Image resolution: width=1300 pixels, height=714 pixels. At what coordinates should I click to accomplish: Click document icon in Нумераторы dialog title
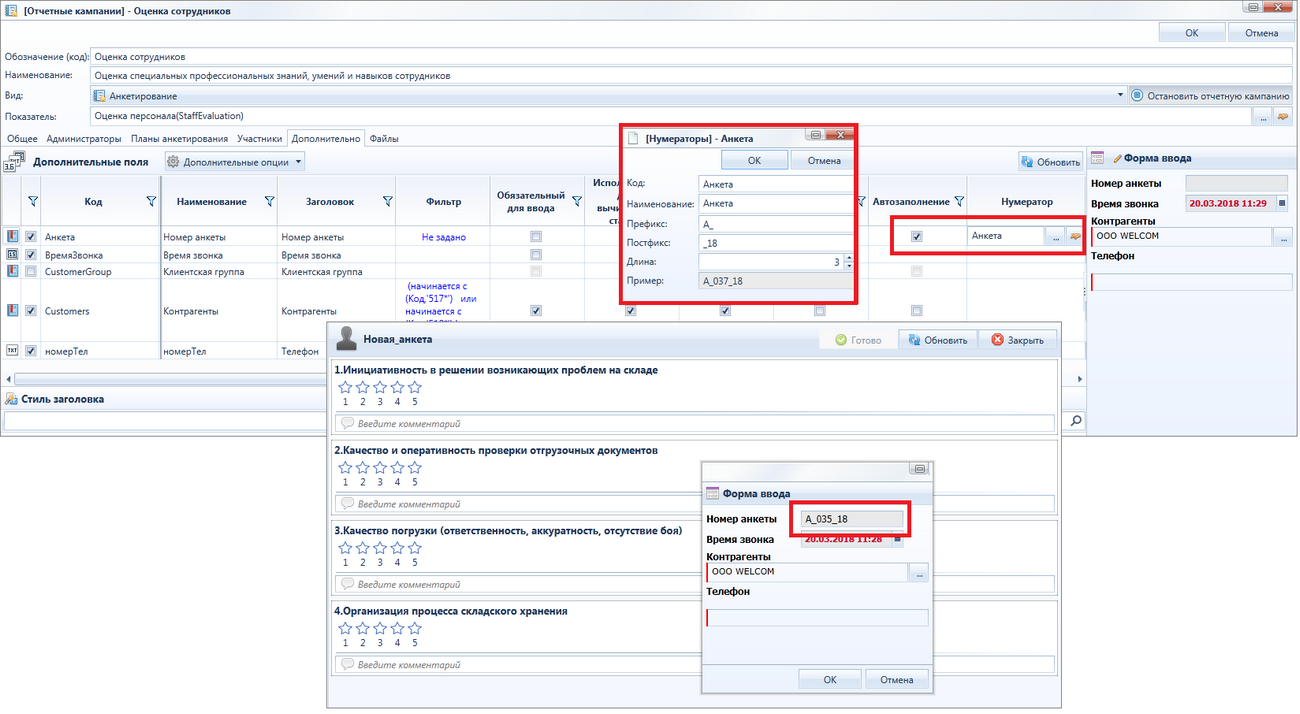pyautogui.click(x=633, y=137)
